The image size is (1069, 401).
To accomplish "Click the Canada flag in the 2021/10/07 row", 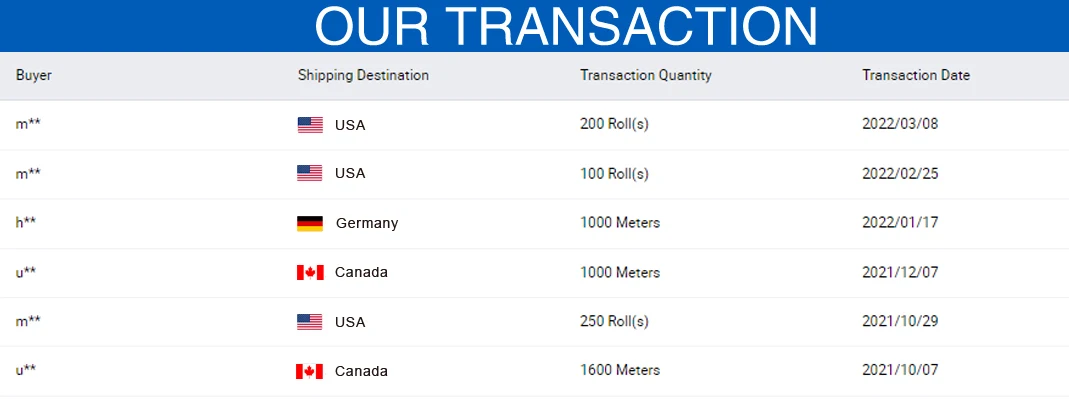I will point(310,372).
